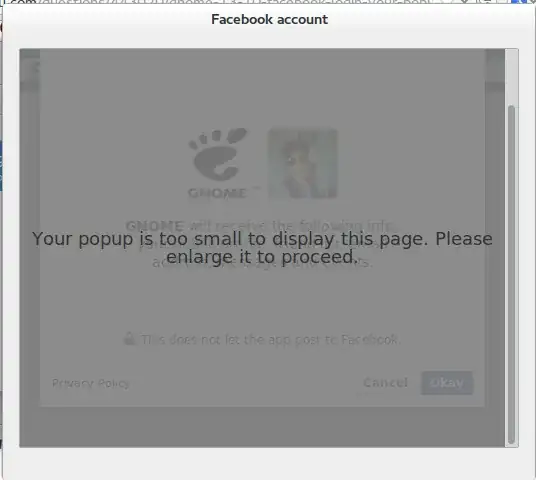Click the 'enlarge it to proceed' text line
Image resolution: width=536 pixels, height=480 pixels.
[x=262, y=257]
